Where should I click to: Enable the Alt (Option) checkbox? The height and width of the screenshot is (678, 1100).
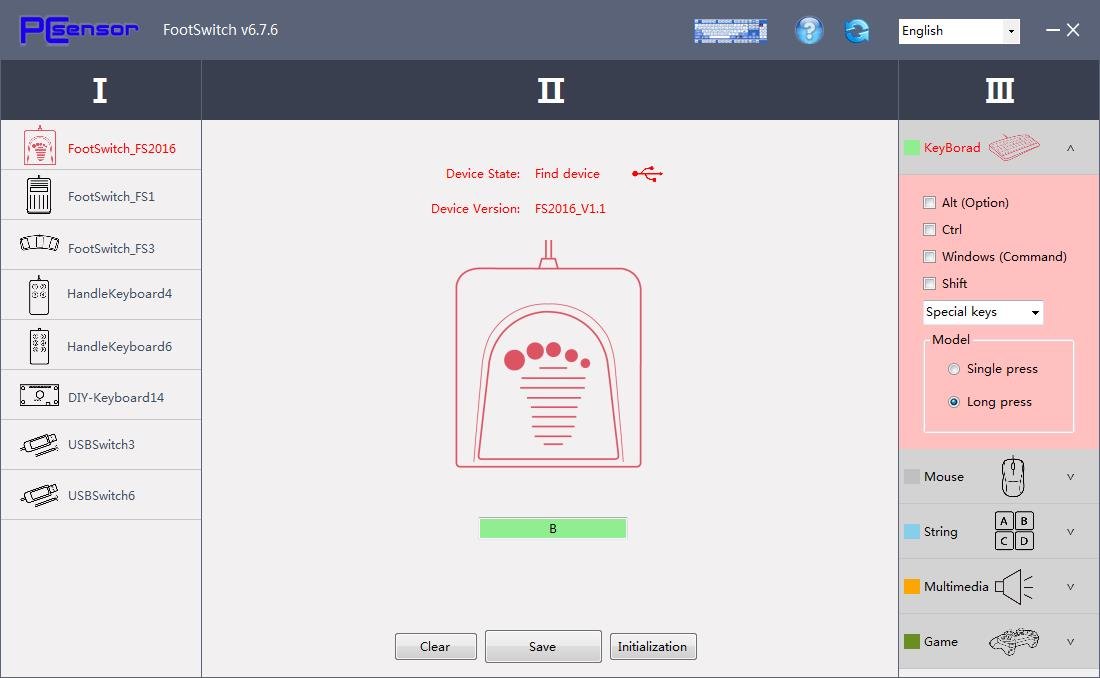(930, 203)
